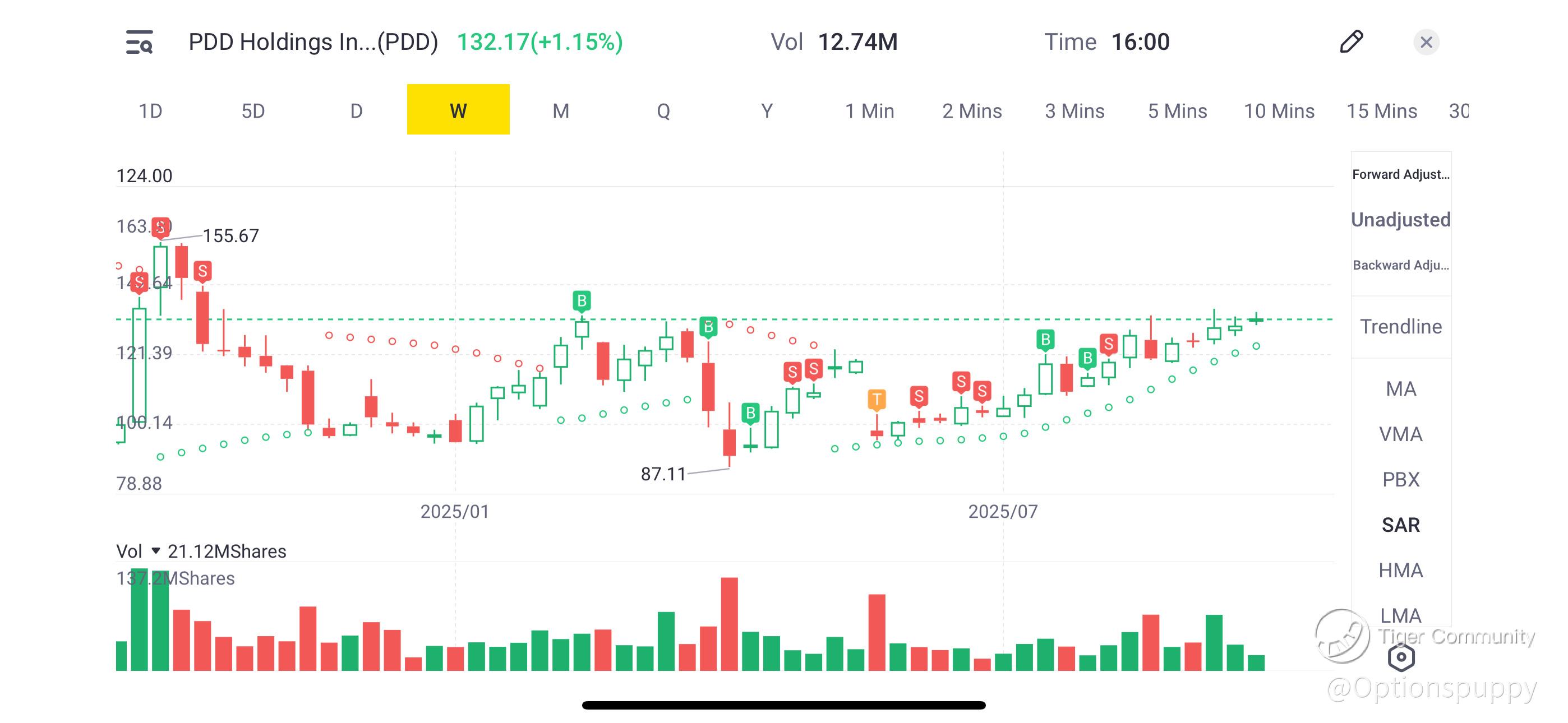
Task: Tap the pencil drawing tool icon
Action: 1351,42
